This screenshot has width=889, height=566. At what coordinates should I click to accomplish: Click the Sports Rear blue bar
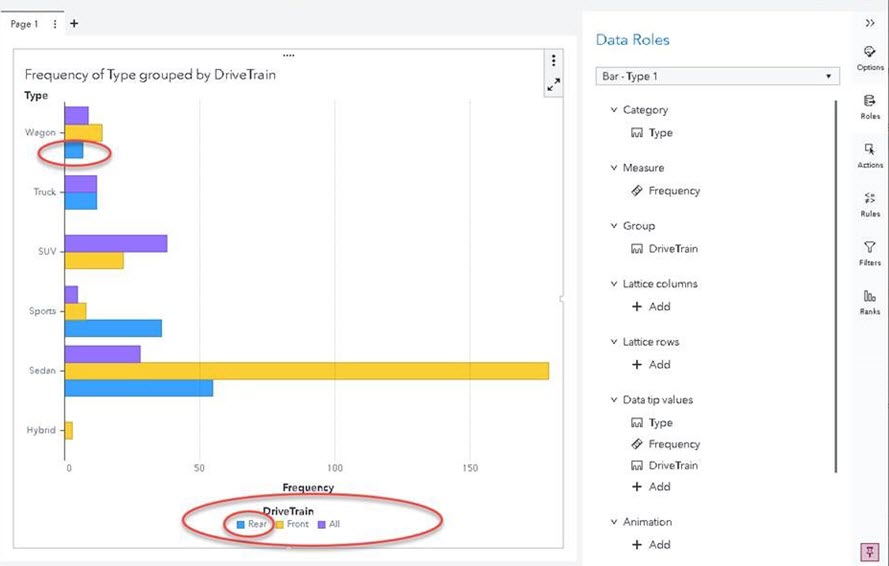113,328
